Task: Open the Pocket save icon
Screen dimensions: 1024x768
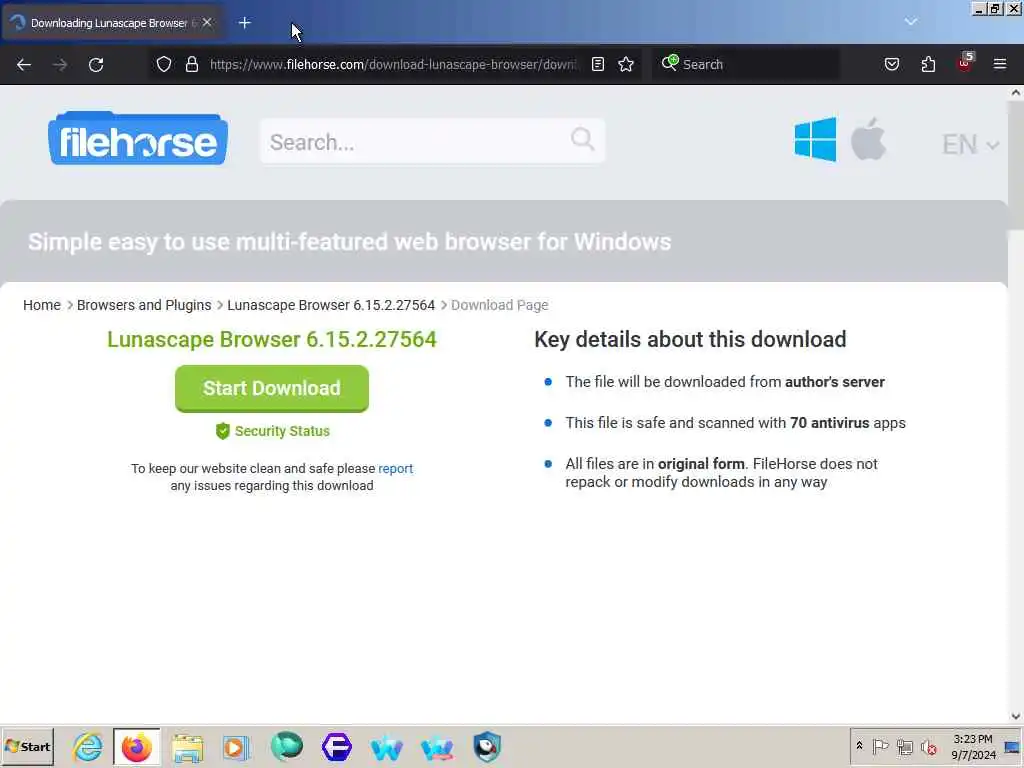Action: [891, 64]
